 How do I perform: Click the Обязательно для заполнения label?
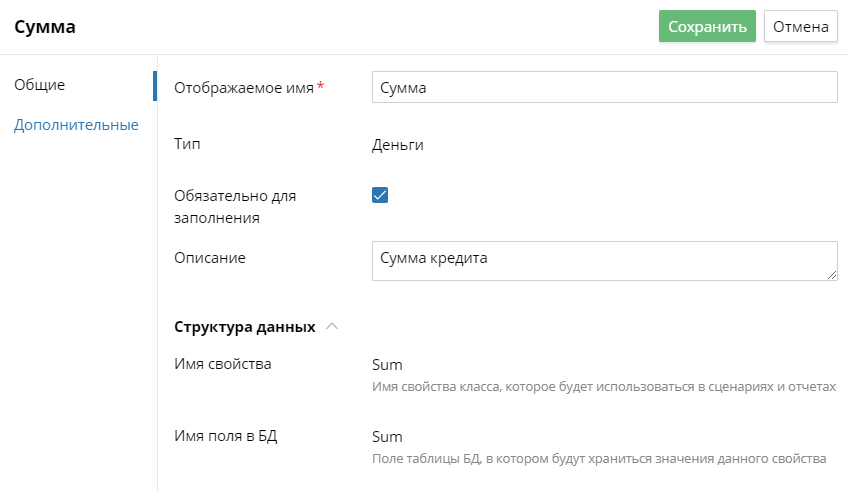point(235,206)
